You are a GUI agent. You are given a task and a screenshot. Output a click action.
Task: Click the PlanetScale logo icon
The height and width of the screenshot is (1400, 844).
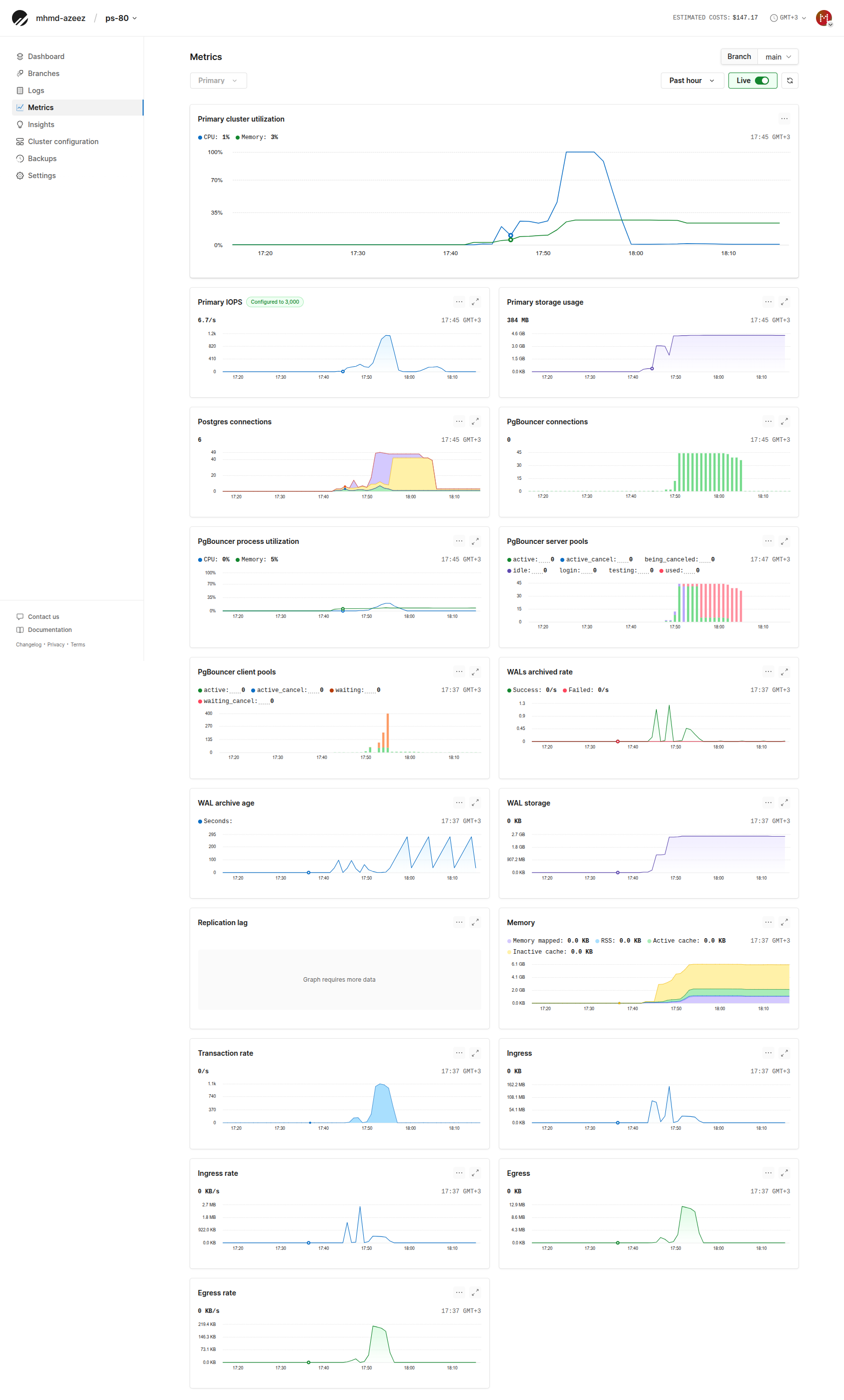pos(20,18)
